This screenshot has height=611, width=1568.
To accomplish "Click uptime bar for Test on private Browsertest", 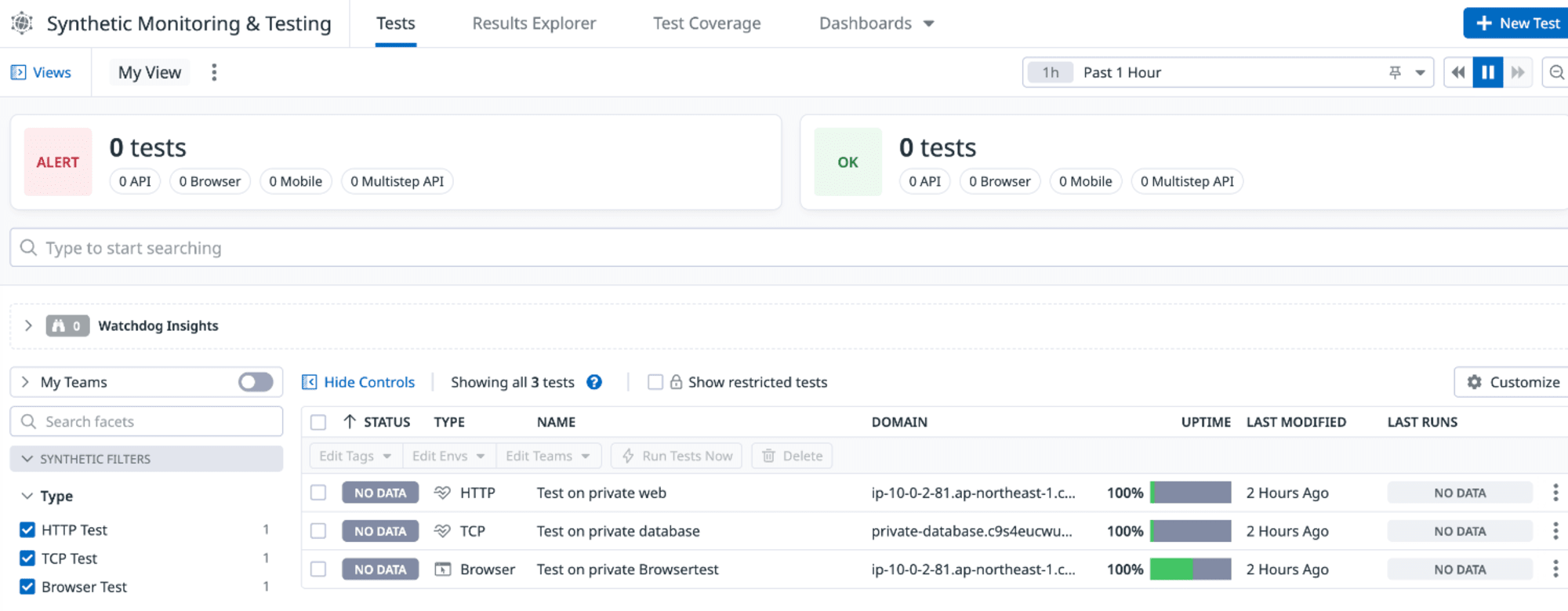I will 1190,569.
